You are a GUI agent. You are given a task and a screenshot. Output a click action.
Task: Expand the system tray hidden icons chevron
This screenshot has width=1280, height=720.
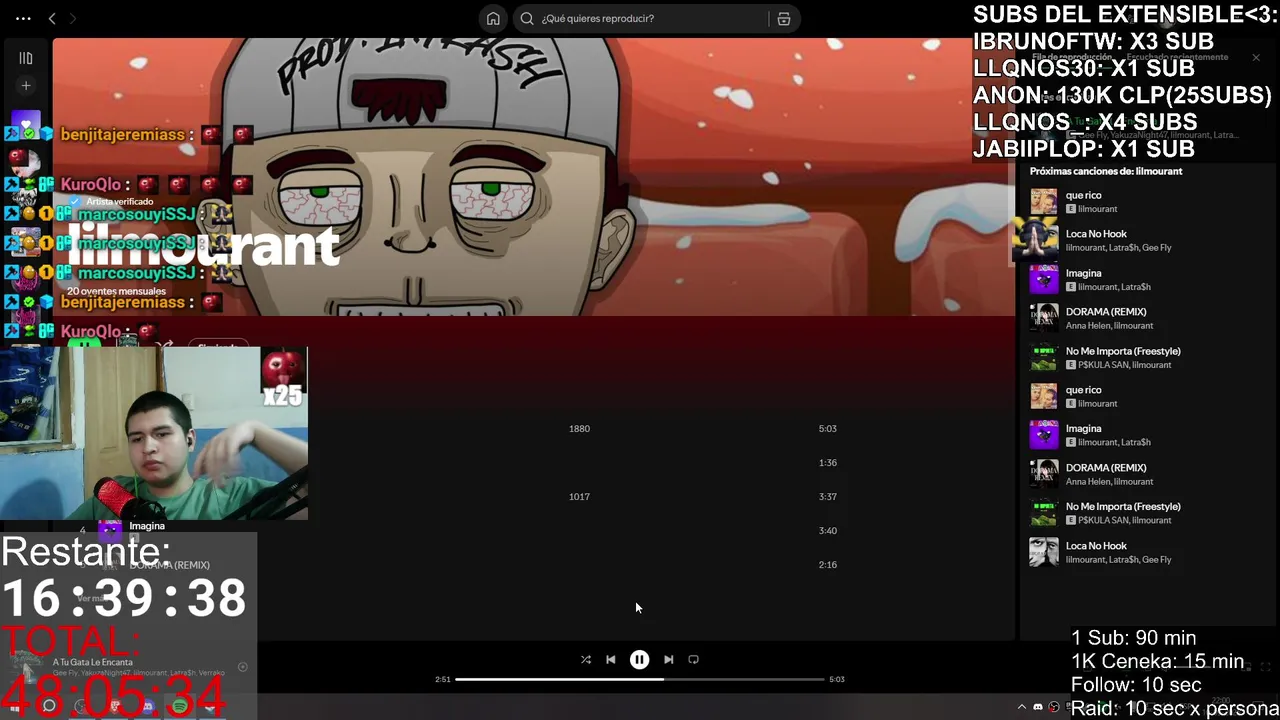pos(1022,707)
